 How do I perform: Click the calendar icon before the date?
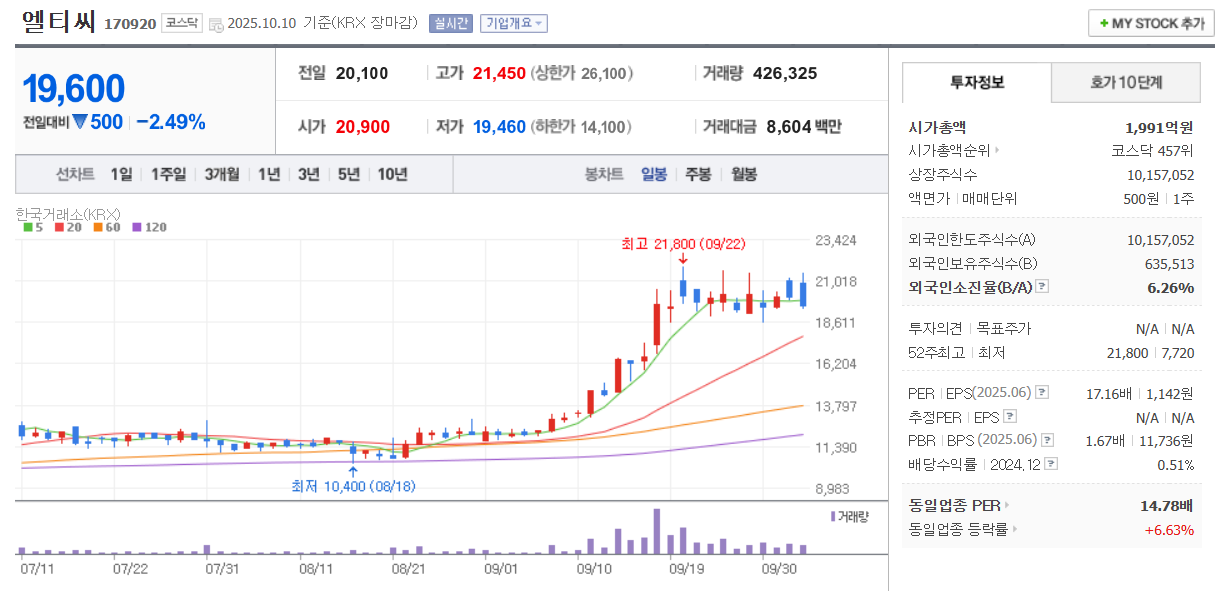[x=217, y=24]
